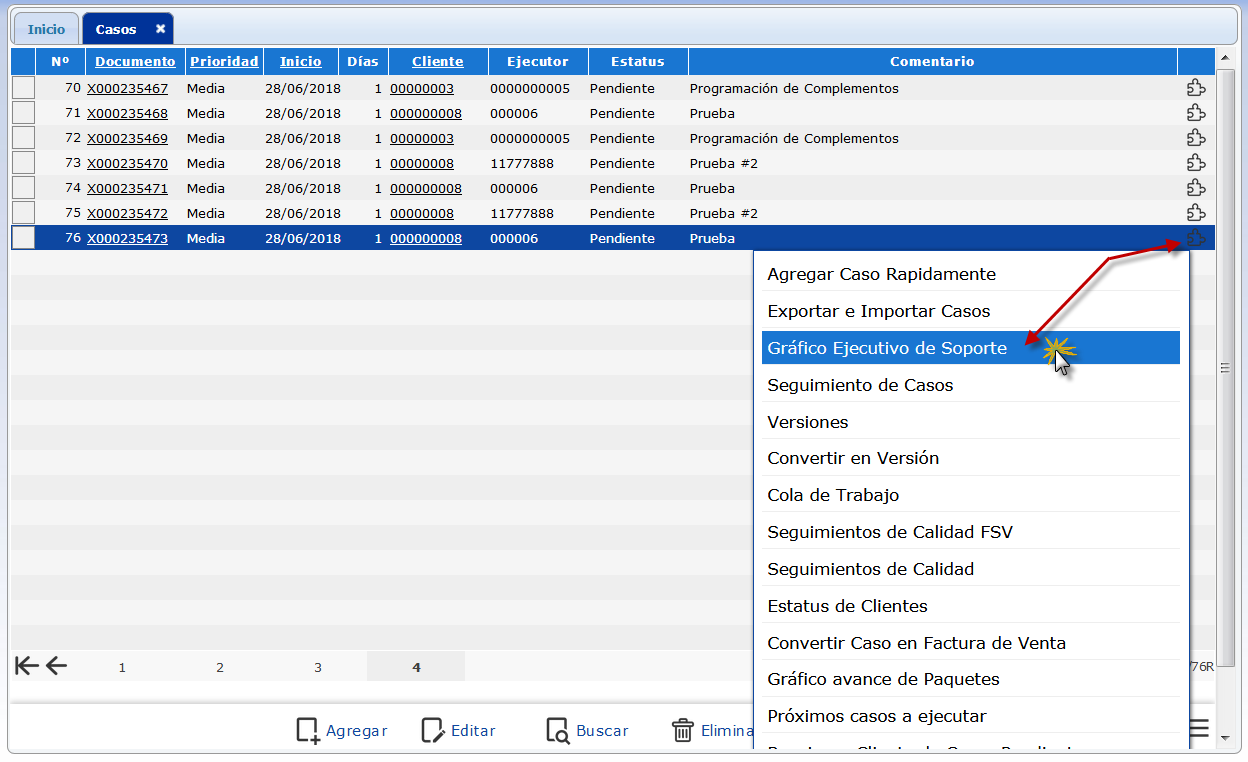Click puzzle icon on row 75
Image resolution: width=1248 pixels, height=762 pixels.
(1195, 213)
